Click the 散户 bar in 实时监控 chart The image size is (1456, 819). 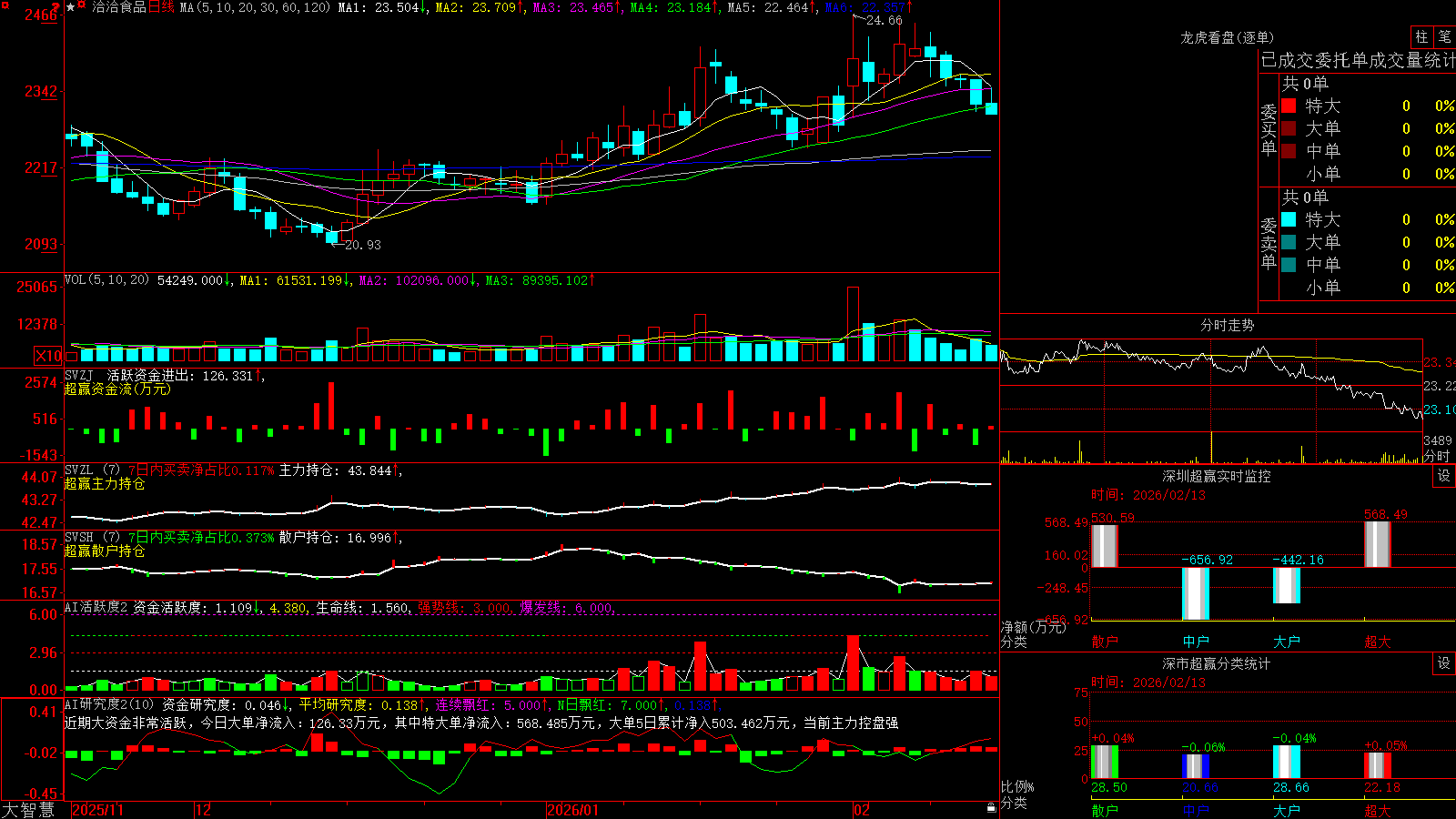[1105, 545]
